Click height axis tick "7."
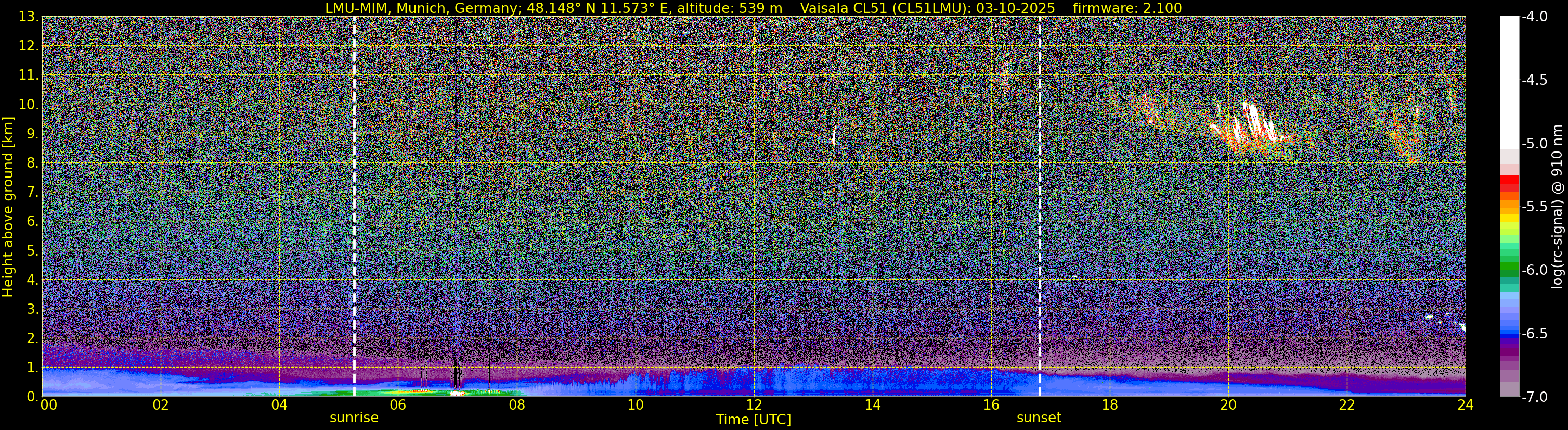This screenshot has height=430, width=1568. click(x=32, y=193)
